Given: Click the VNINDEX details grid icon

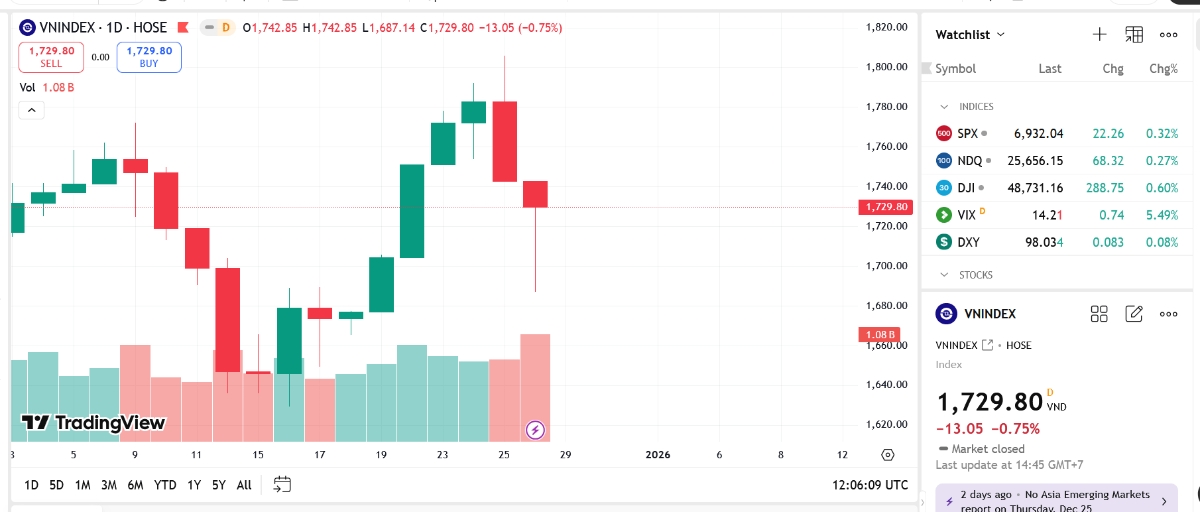Looking at the screenshot, I should 1099,314.
